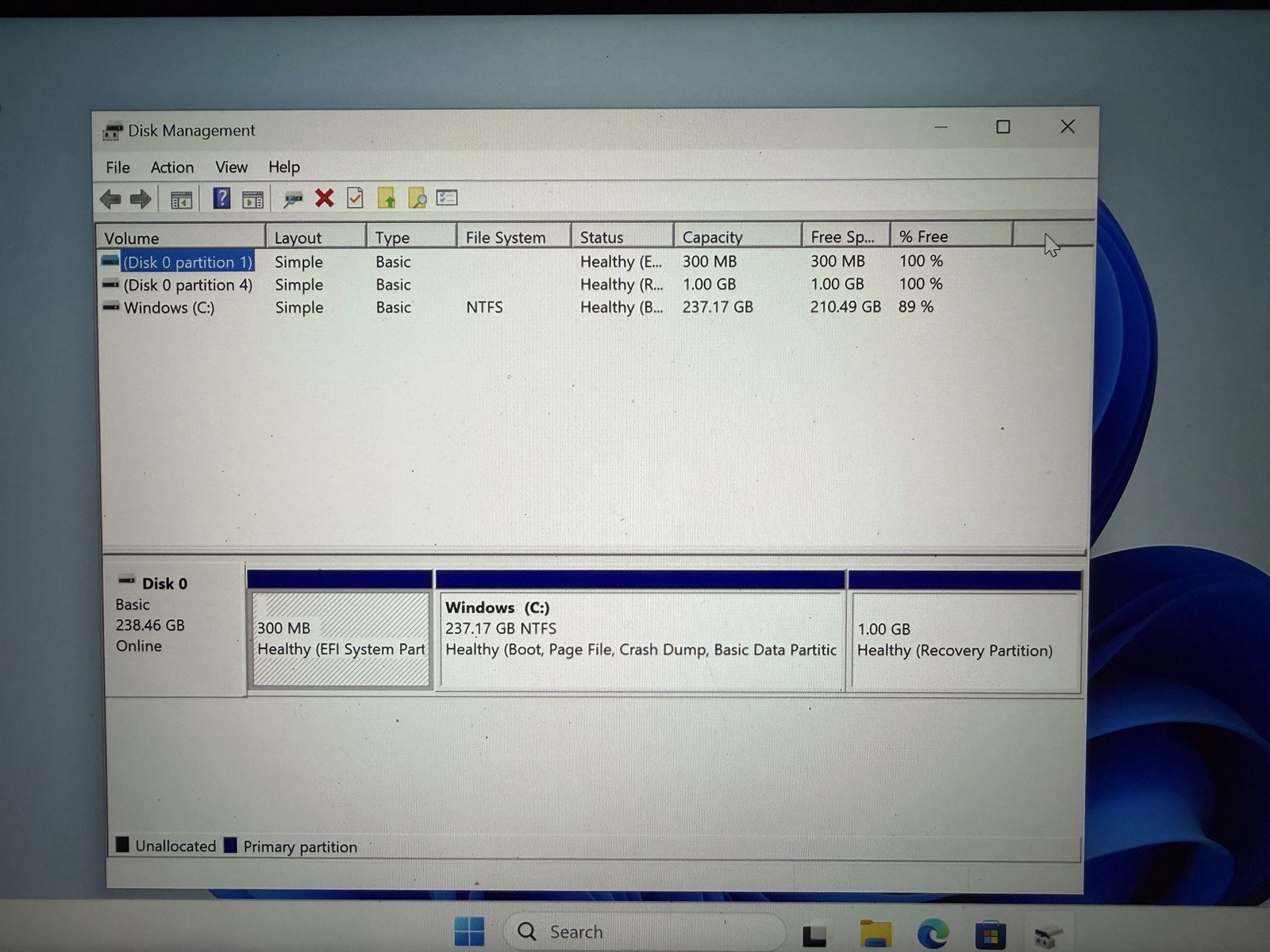Click the Disk 0 drive icon in lower pane

coord(125,581)
